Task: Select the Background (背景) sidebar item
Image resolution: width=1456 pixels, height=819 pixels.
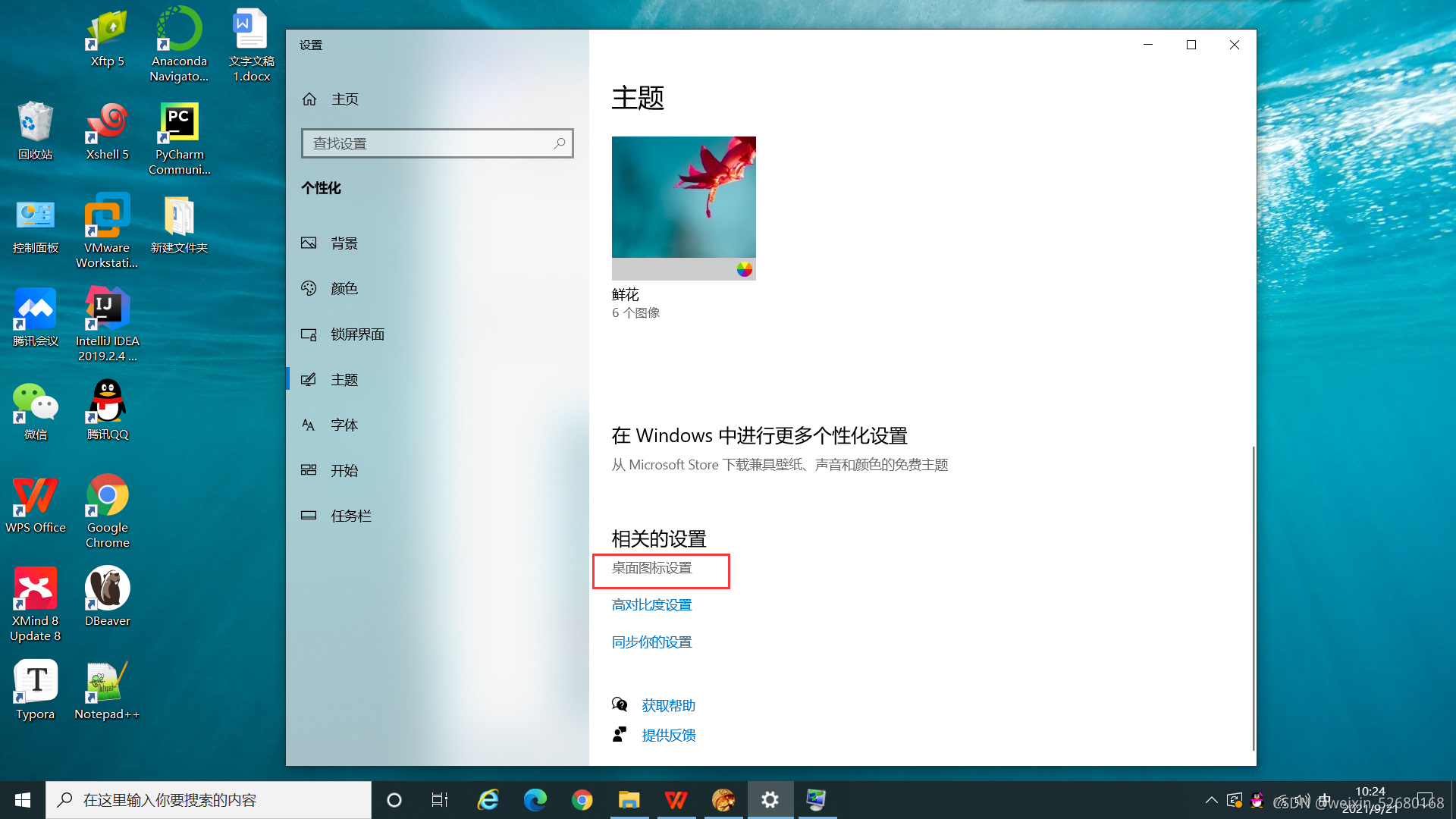Action: point(344,243)
